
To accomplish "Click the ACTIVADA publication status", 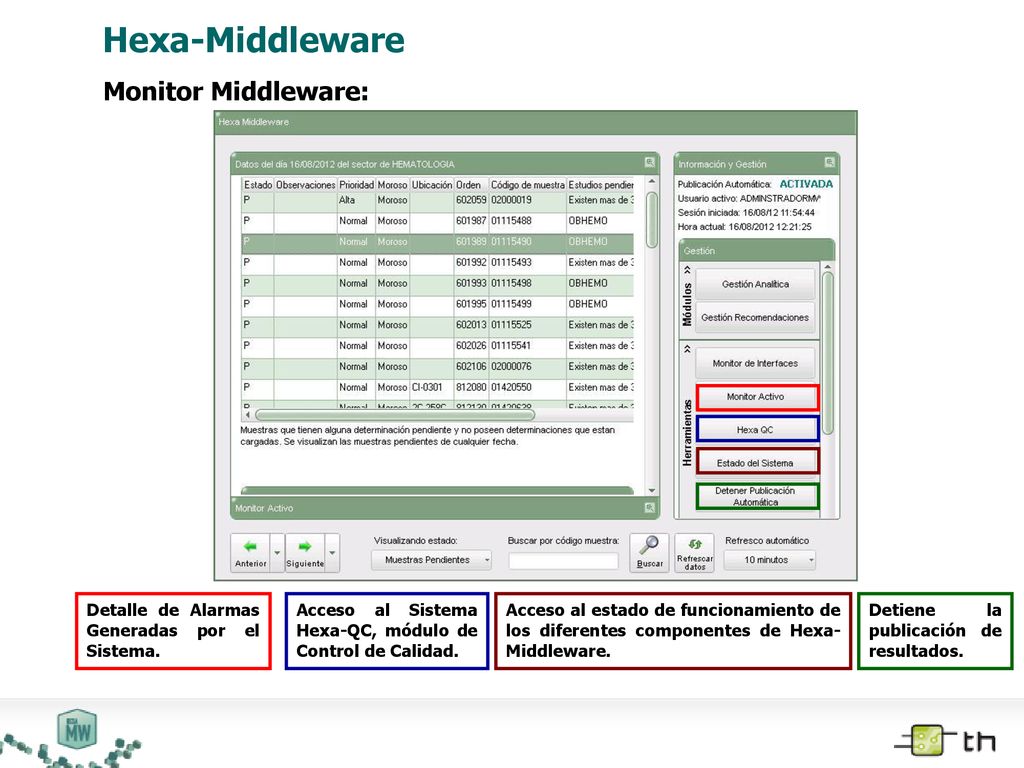I will pyautogui.click(x=806, y=184).
